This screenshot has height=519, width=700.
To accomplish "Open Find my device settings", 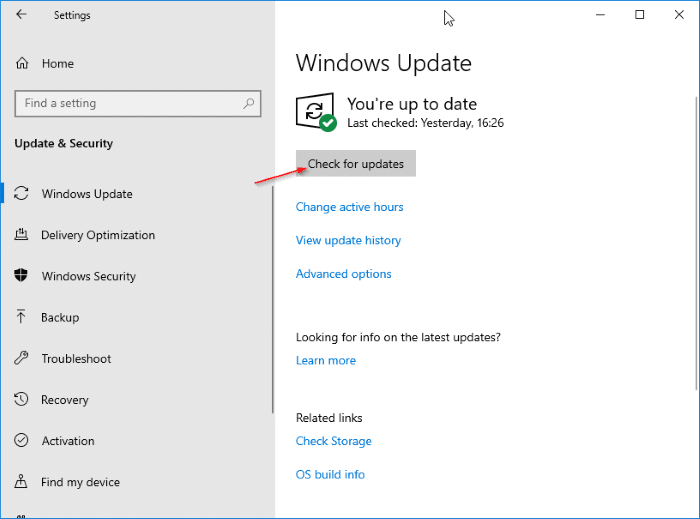I will click(x=80, y=482).
